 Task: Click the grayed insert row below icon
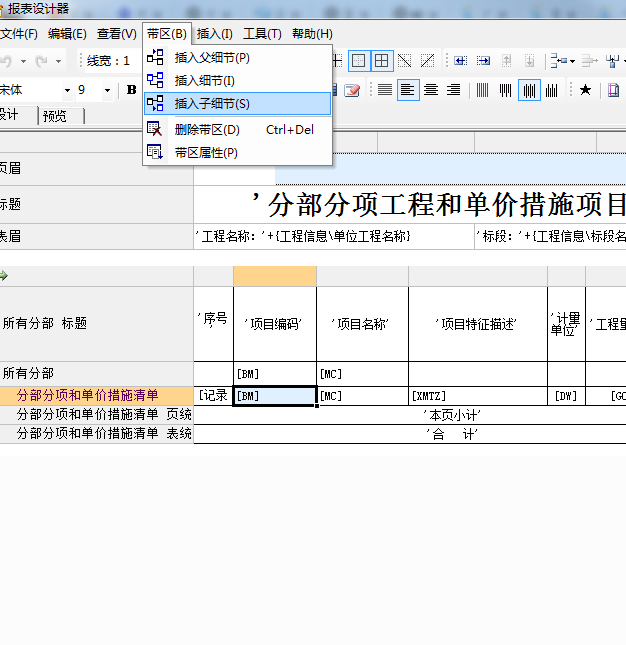[529, 61]
